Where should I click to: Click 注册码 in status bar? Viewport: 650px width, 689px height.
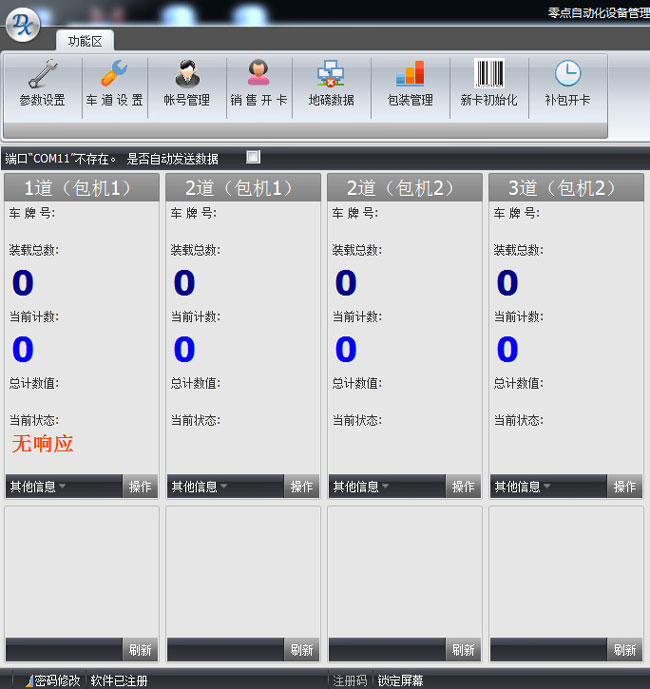click(350, 681)
